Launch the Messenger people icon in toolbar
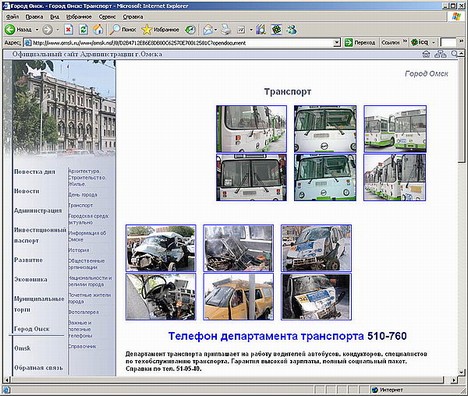The height and width of the screenshot is (396, 468). tap(292, 30)
